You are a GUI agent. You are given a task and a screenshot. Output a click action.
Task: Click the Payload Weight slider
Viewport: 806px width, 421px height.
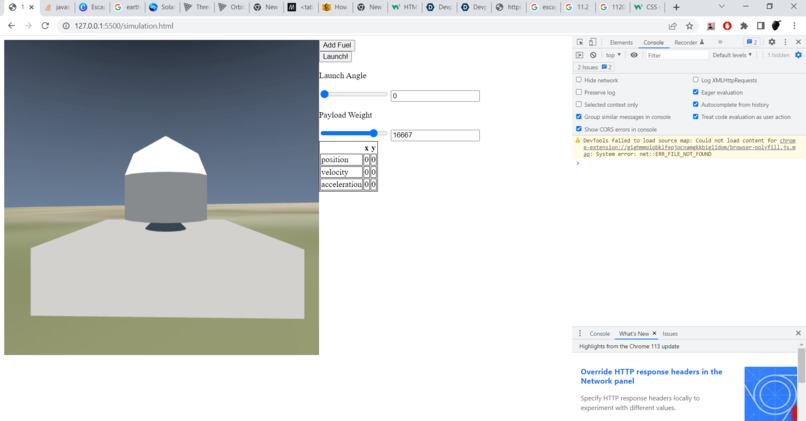click(x=354, y=133)
